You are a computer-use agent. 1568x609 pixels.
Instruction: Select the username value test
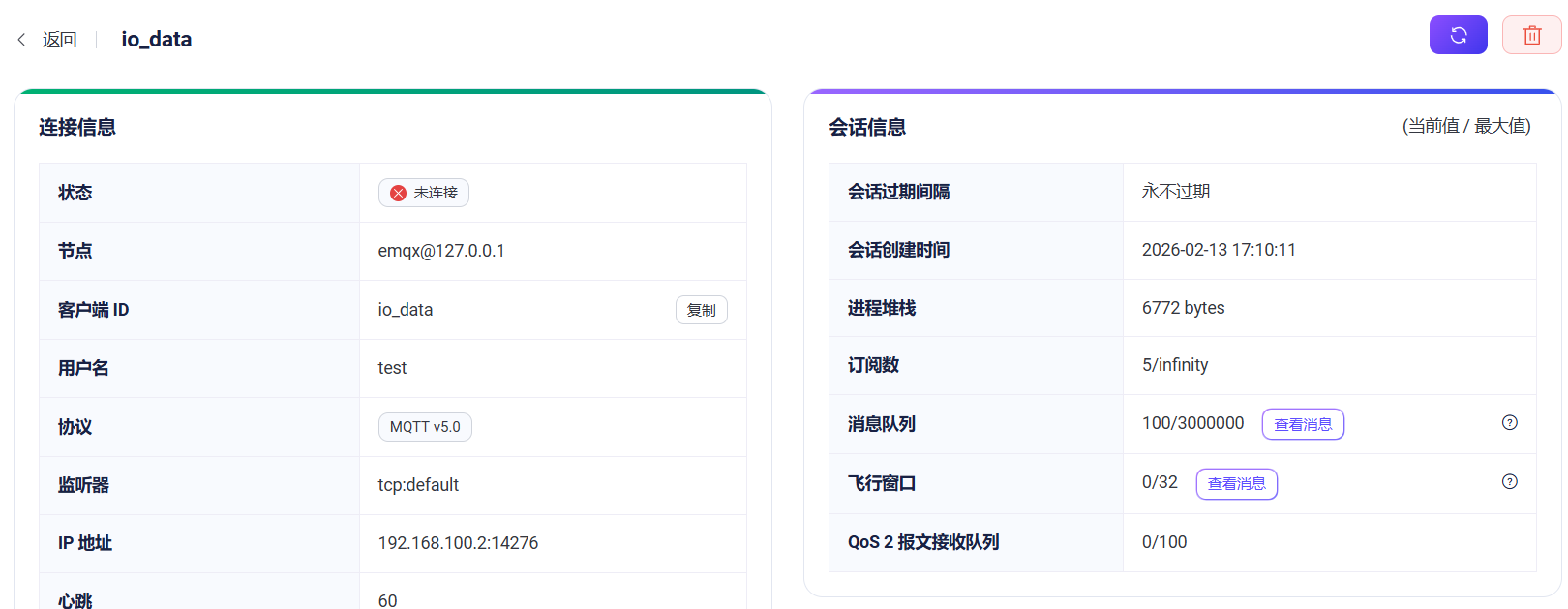392,368
